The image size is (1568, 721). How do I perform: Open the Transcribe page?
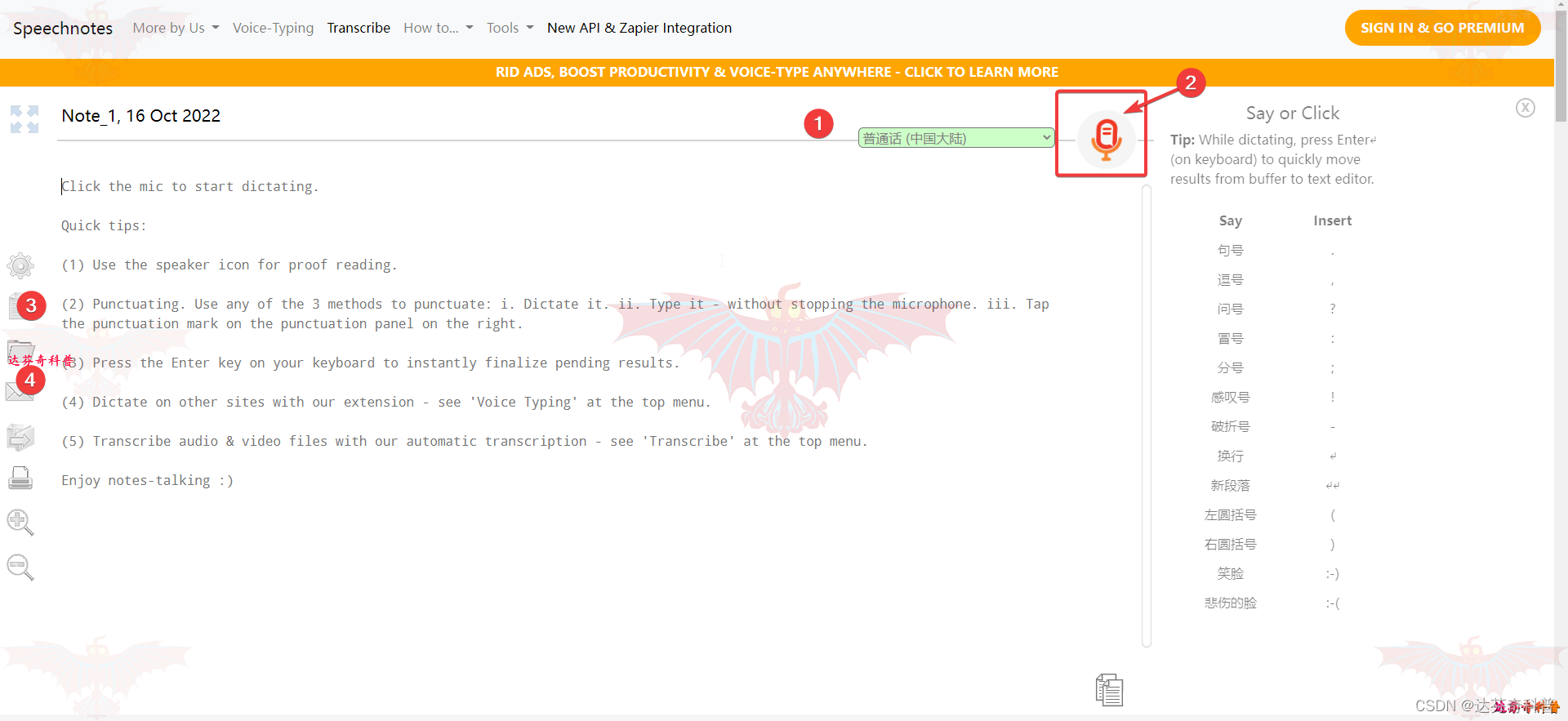359,28
